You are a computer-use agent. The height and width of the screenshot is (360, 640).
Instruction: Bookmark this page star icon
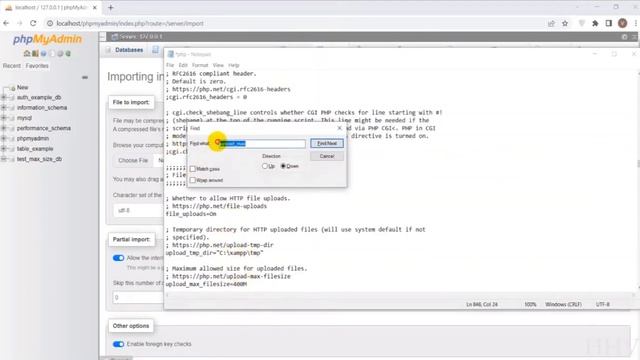[565, 23]
